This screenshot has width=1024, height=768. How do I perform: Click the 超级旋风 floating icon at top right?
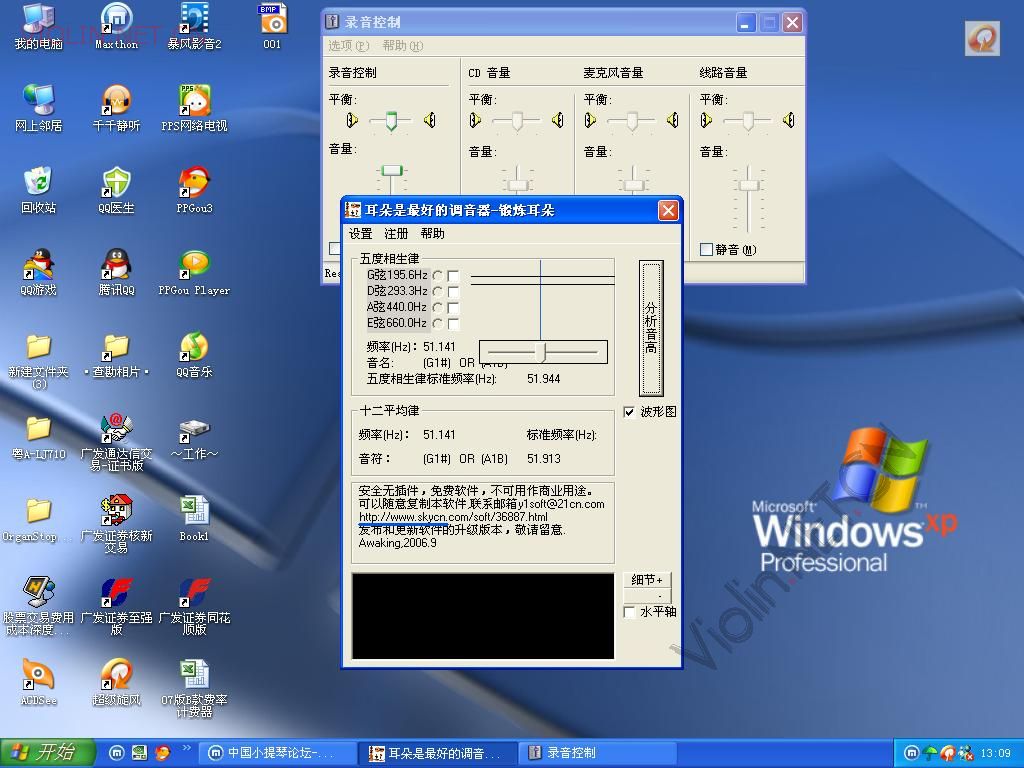(x=982, y=38)
